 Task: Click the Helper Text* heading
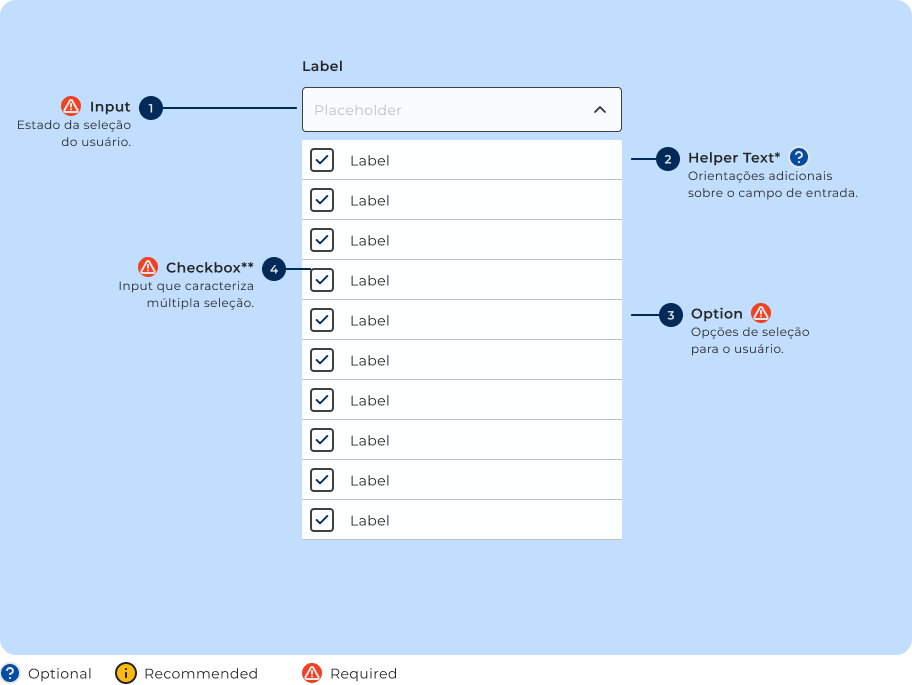733,158
